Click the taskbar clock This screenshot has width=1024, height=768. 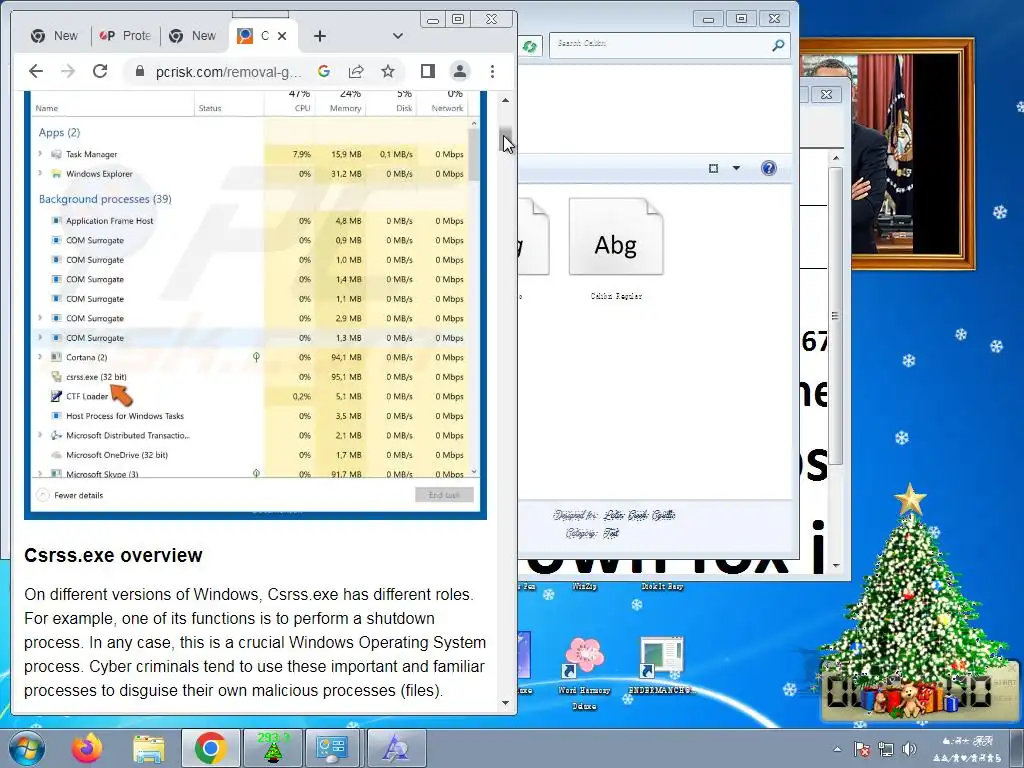coord(967,749)
